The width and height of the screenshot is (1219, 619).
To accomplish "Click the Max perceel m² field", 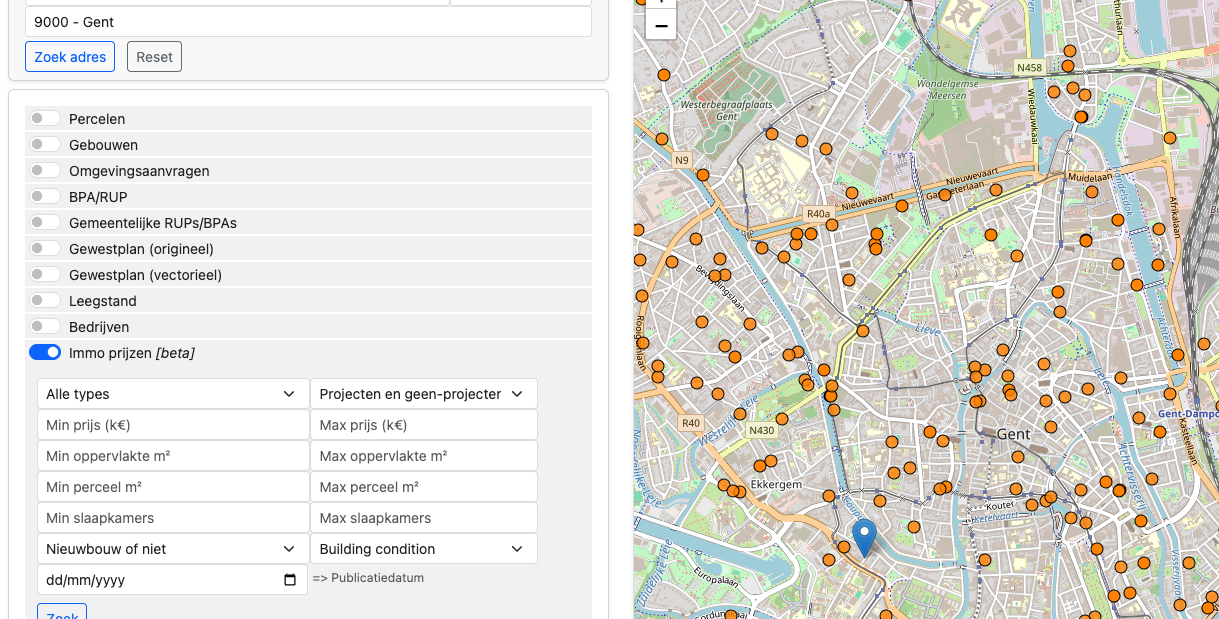I will coord(424,487).
